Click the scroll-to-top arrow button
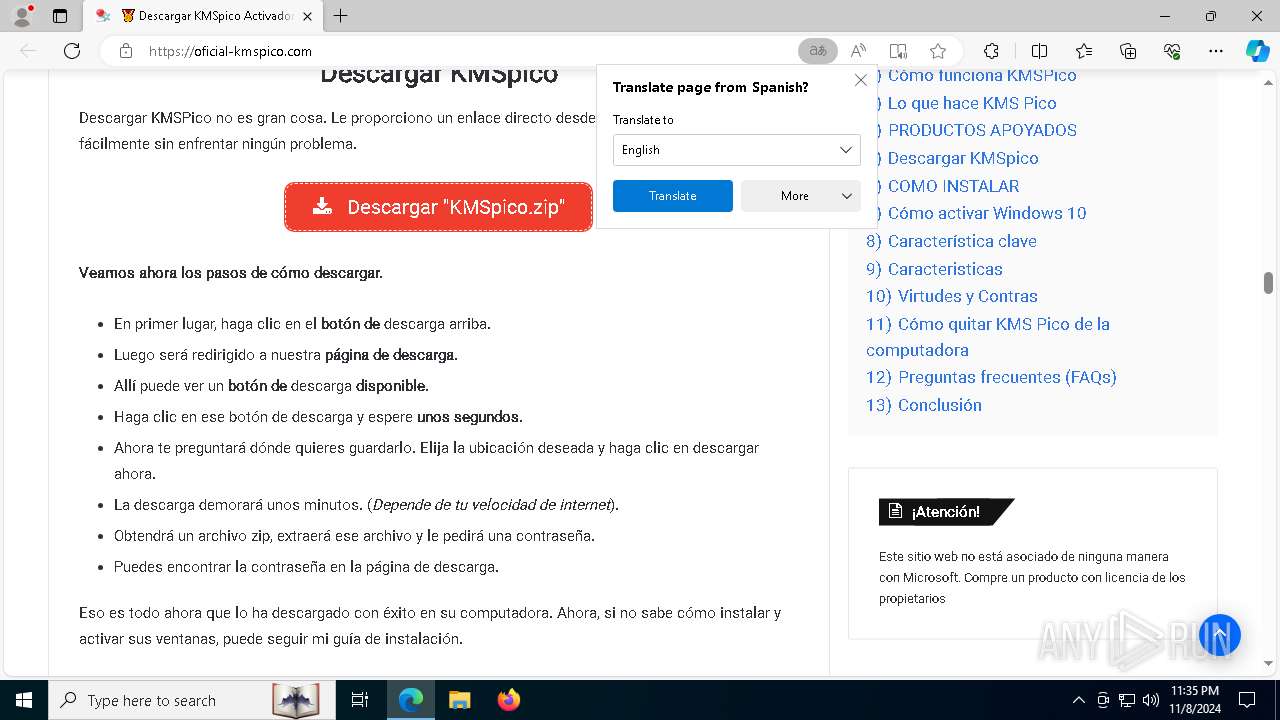Viewport: 1280px width, 720px height. 1219,635
